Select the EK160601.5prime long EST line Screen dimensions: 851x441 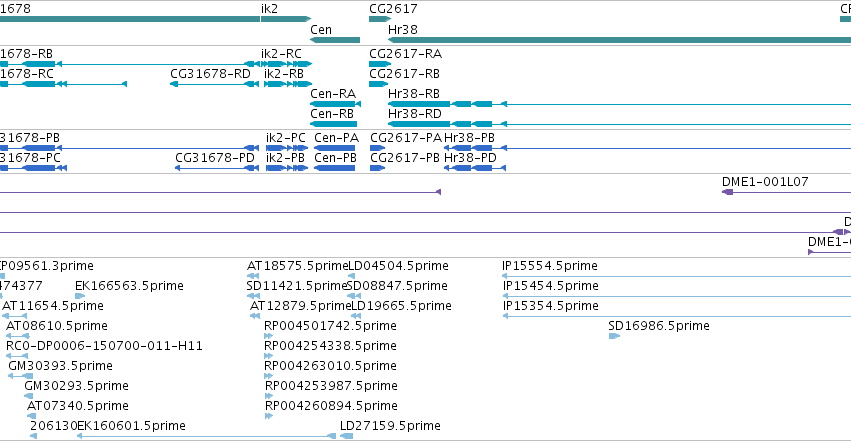[206, 436]
